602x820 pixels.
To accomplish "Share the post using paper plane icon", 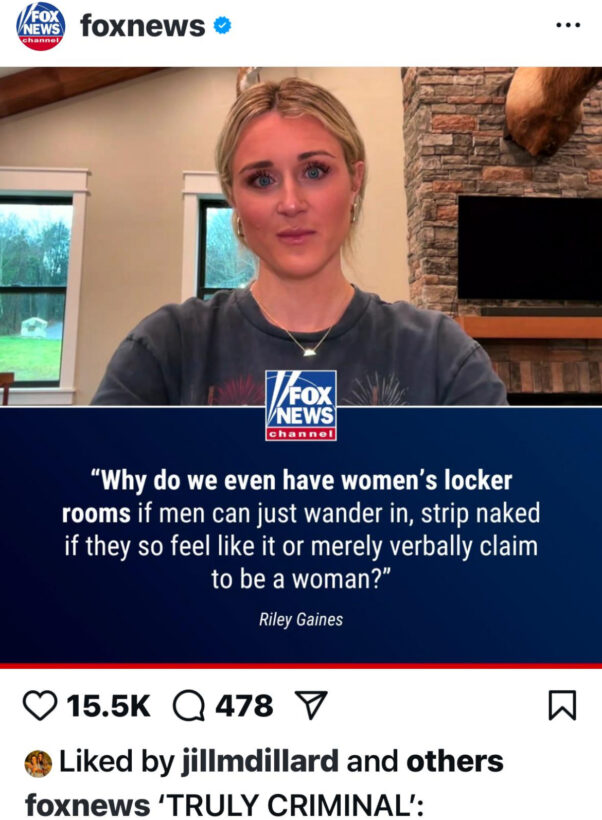I will tap(311, 704).
